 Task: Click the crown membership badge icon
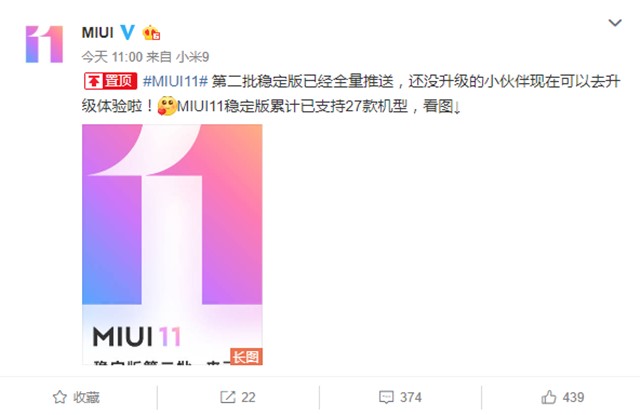(x=151, y=33)
